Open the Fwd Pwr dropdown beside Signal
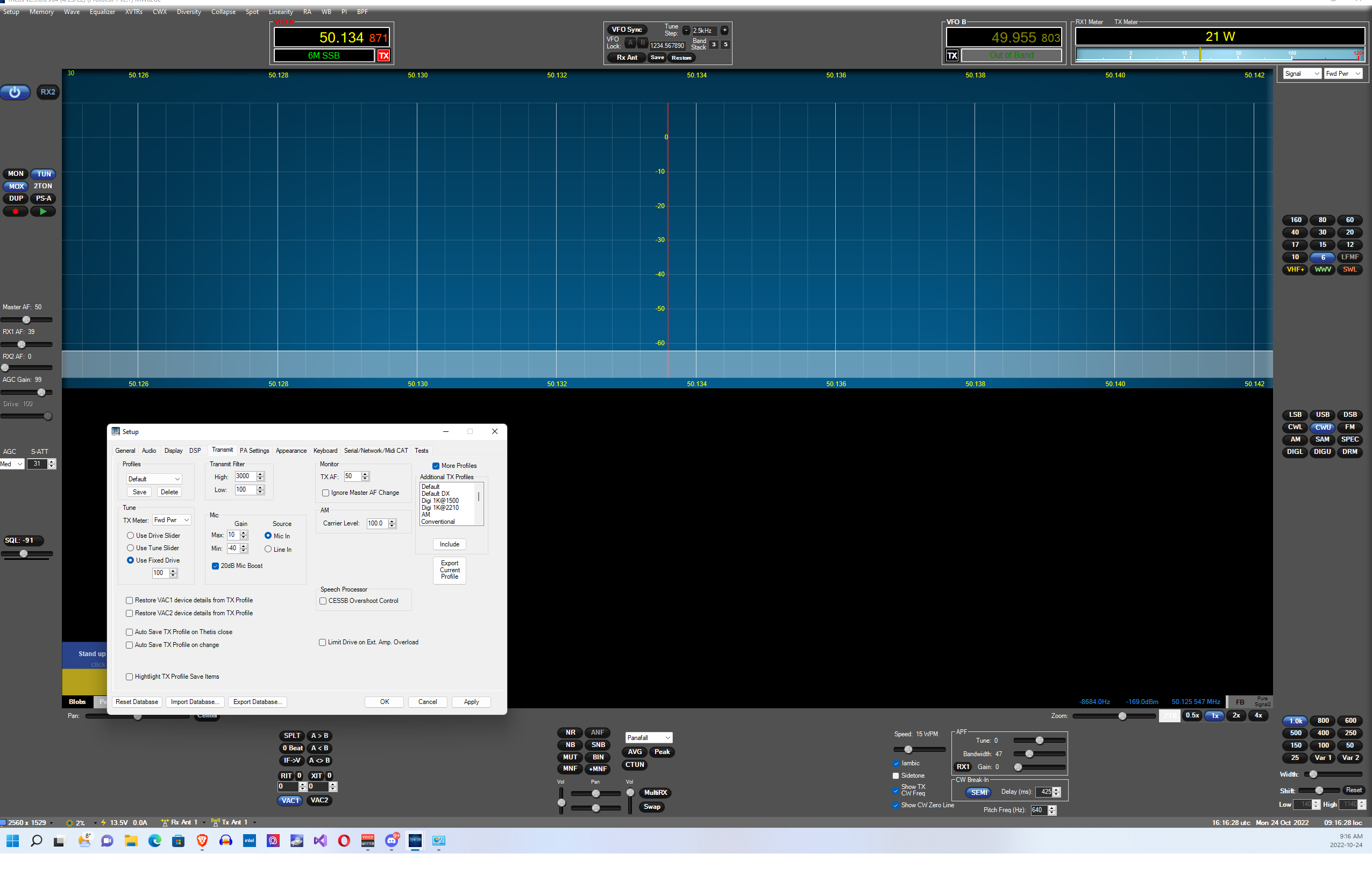The image size is (1372, 882). (x=1343, y=74)
